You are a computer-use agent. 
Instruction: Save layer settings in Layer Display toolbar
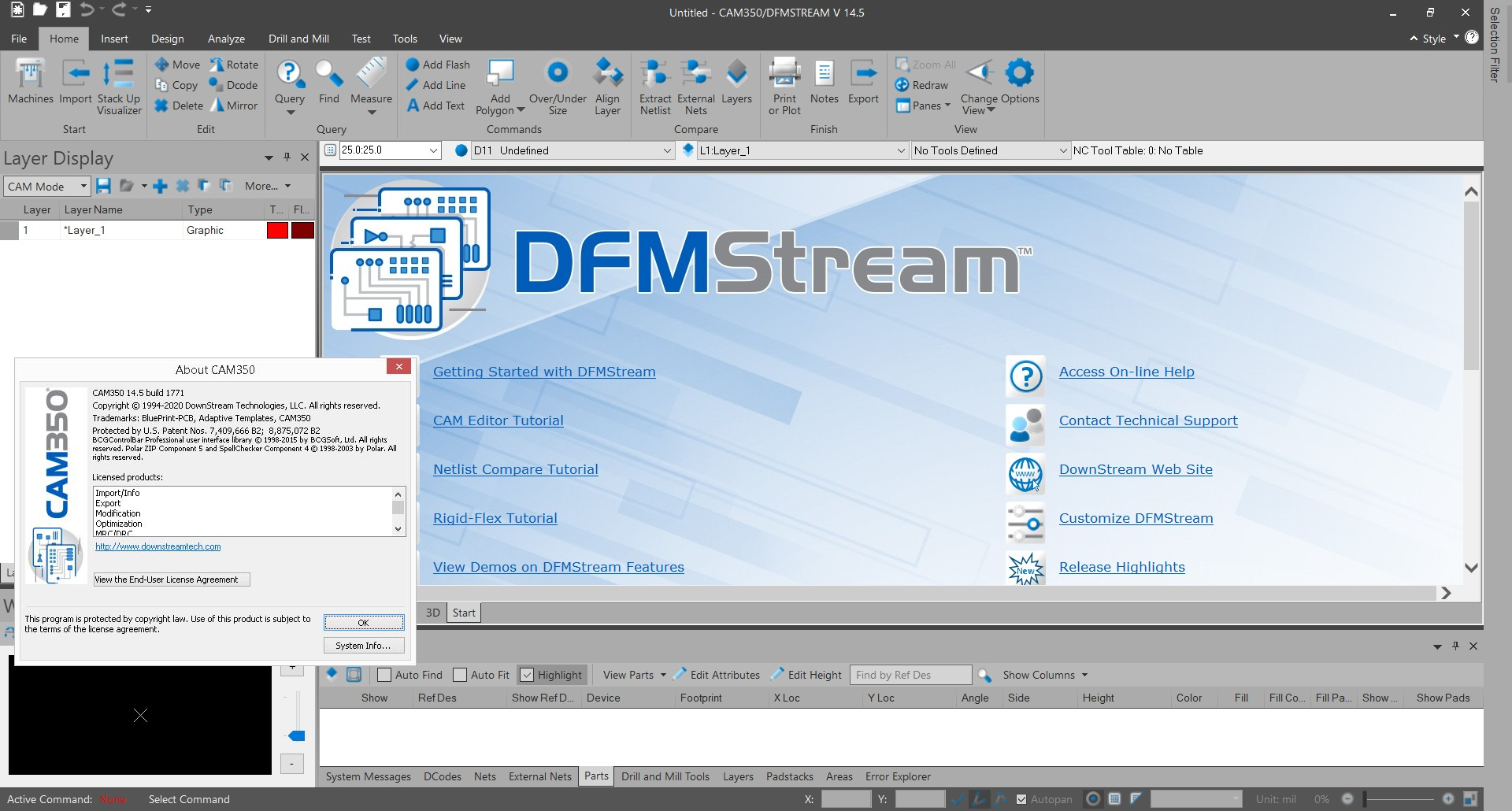coord(103,186)
